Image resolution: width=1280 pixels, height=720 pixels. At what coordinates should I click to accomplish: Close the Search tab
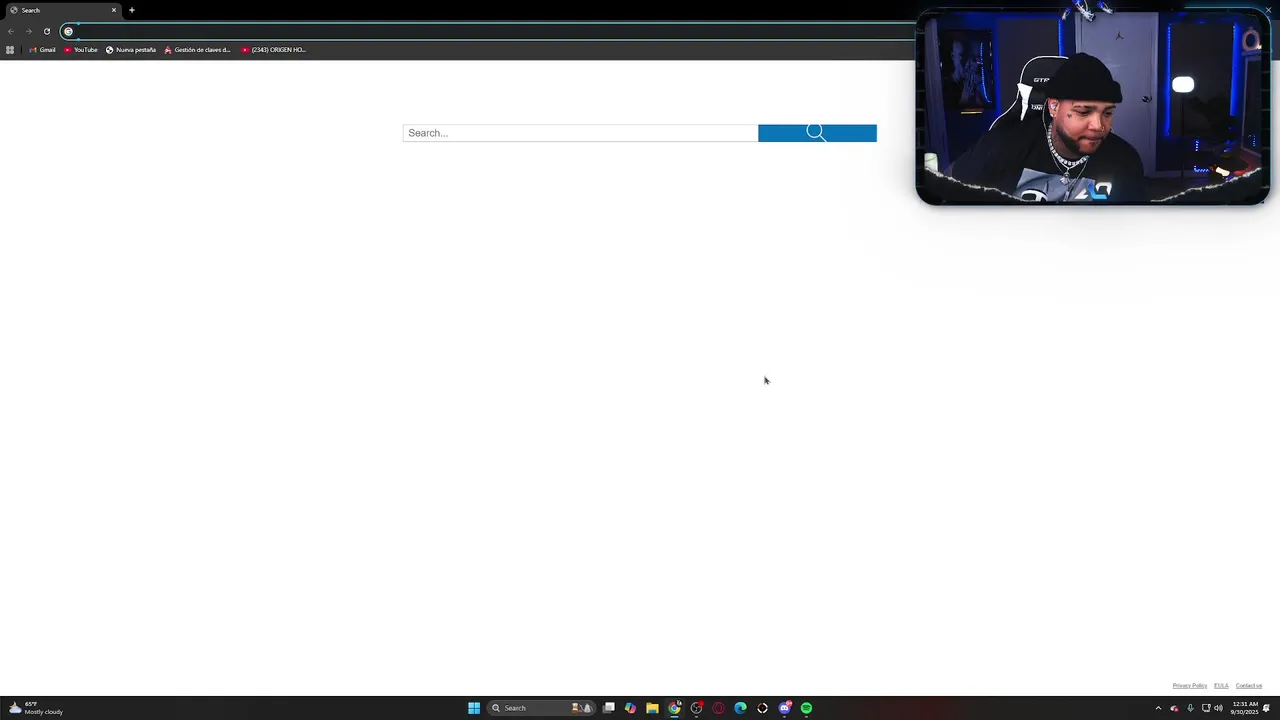coord(114,10)
